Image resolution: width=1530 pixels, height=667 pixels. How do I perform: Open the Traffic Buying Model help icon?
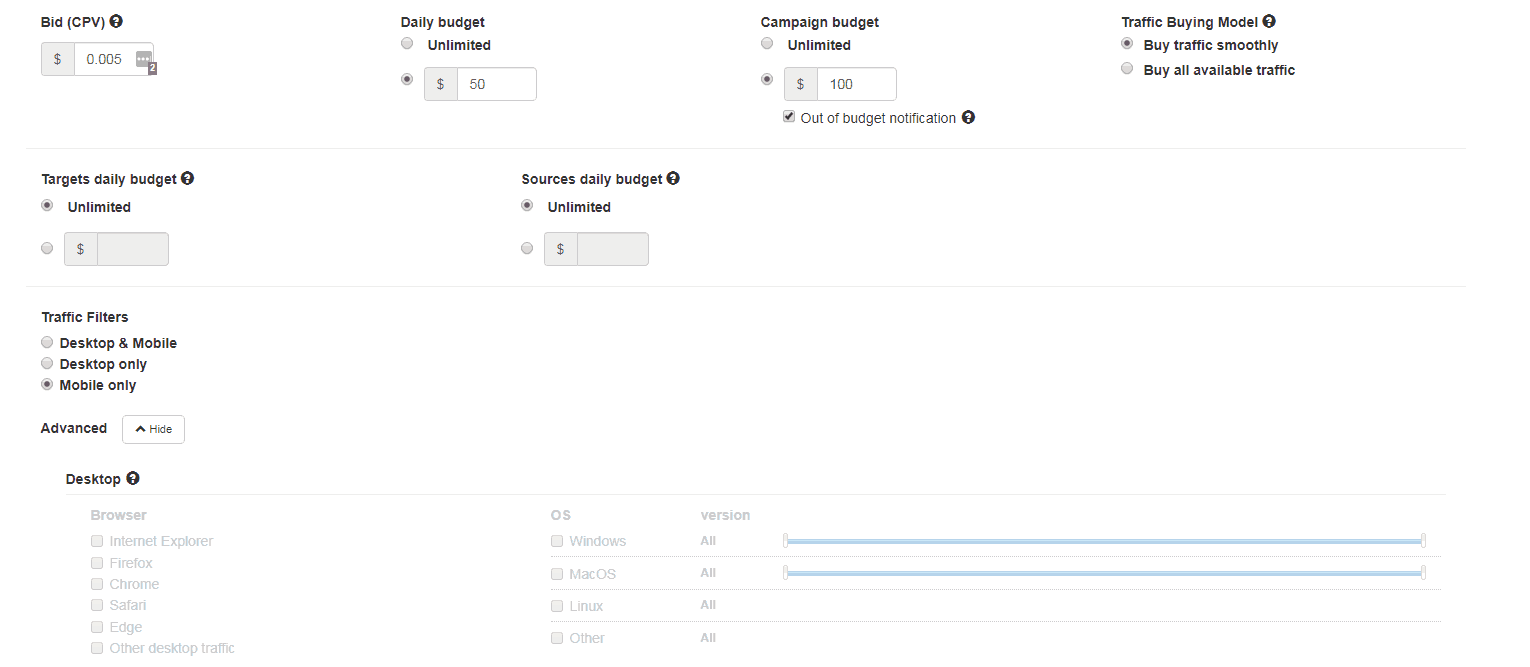(1269, 21)
